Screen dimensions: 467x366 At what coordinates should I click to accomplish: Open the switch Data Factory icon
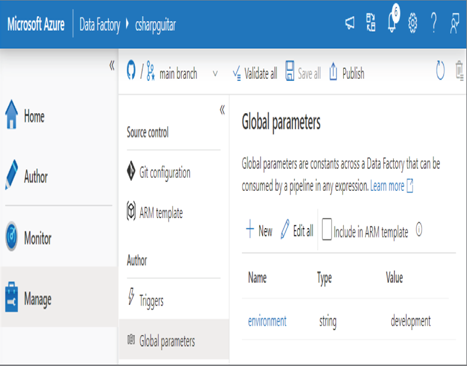[371, 23]
